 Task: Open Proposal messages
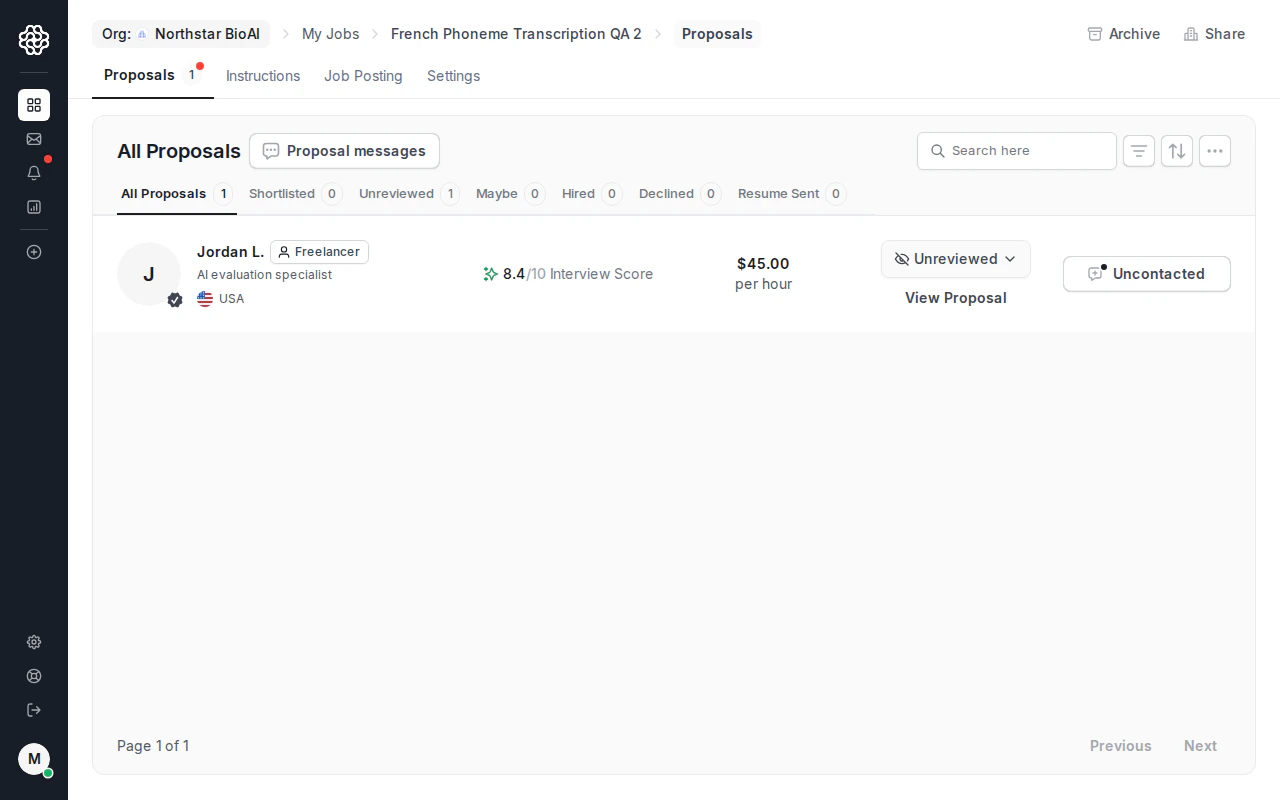(x=344, y=151)
